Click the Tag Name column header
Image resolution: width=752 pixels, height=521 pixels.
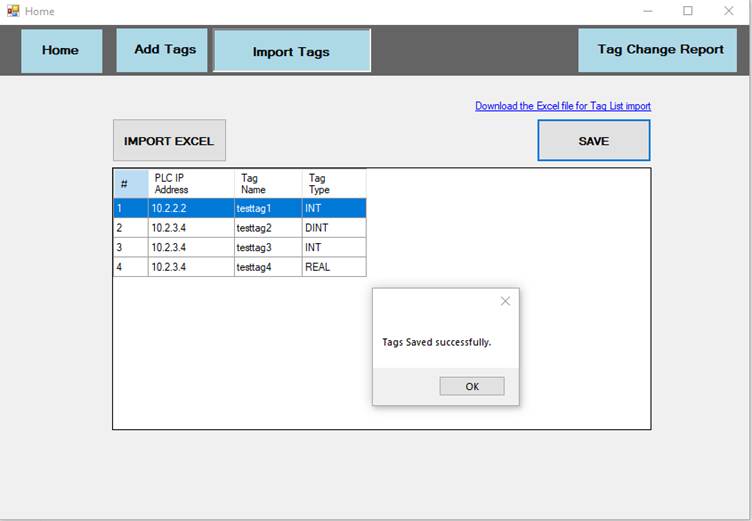267,183
